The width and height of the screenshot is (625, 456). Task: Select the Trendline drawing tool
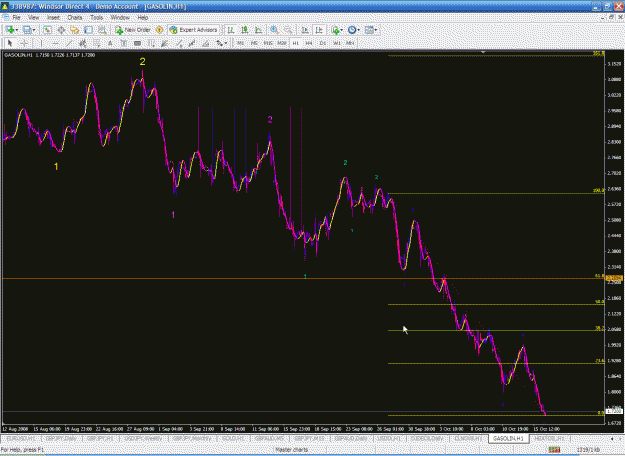(x=69, y=43)
